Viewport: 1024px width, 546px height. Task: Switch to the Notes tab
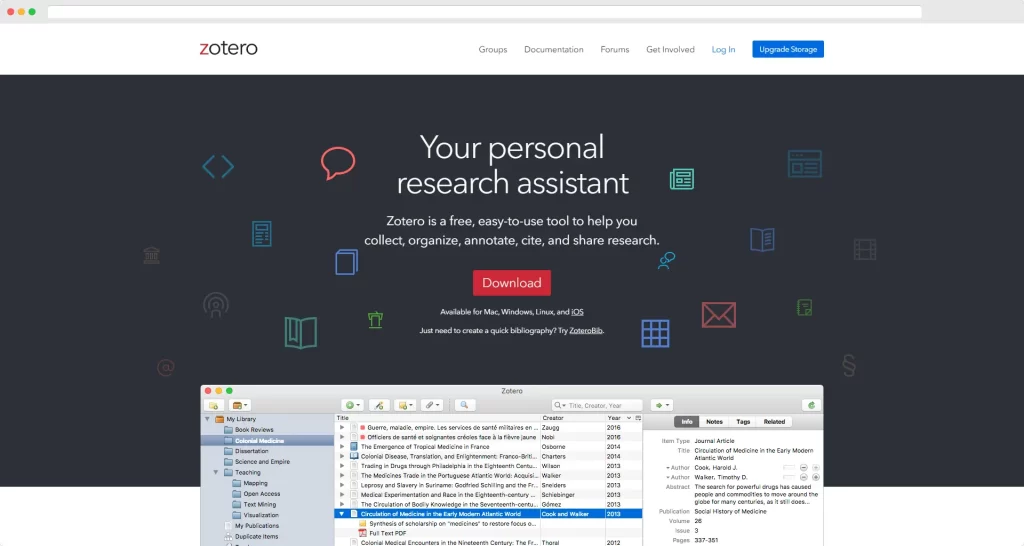point(714,422)
